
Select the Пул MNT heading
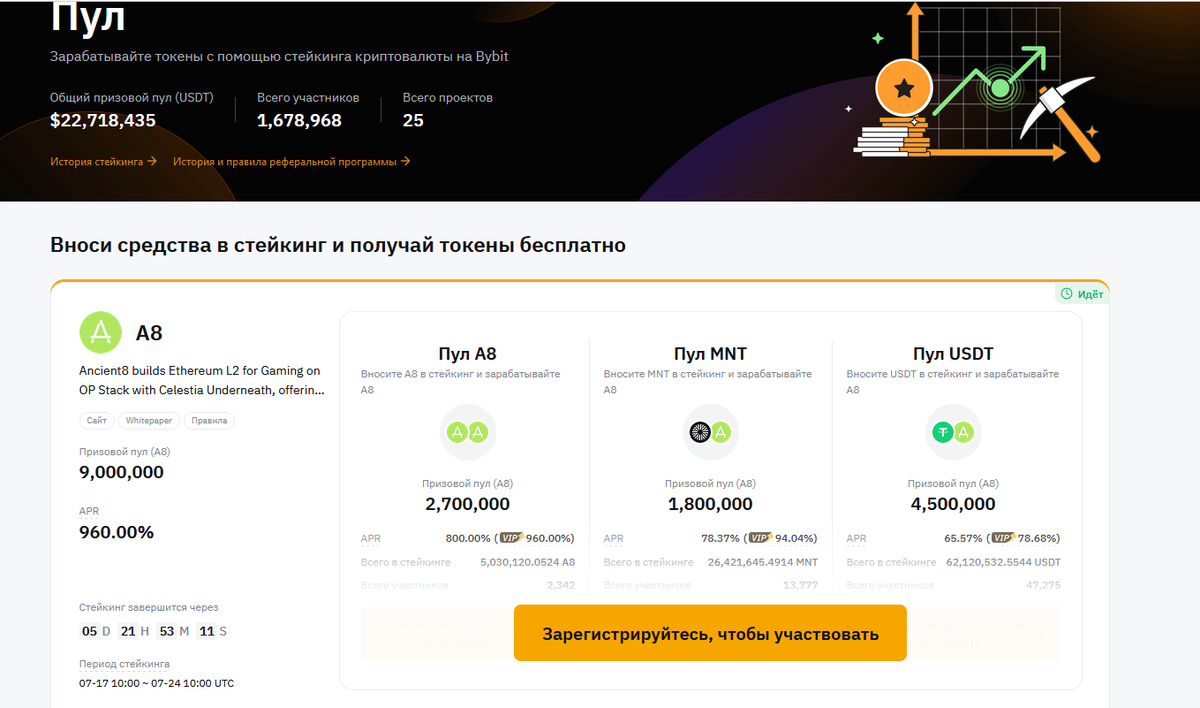710,354
